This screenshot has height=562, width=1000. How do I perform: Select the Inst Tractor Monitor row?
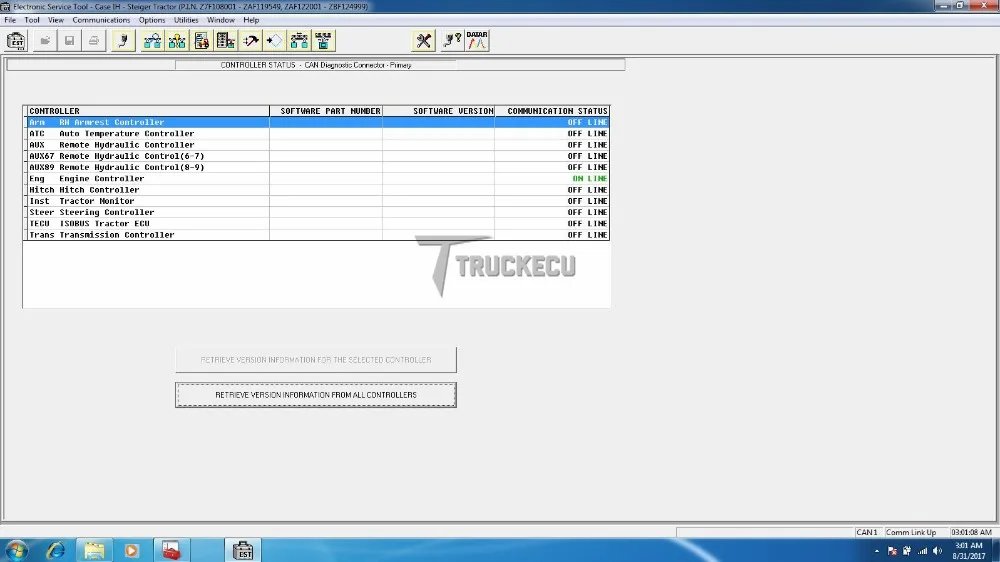click(317, 201)
